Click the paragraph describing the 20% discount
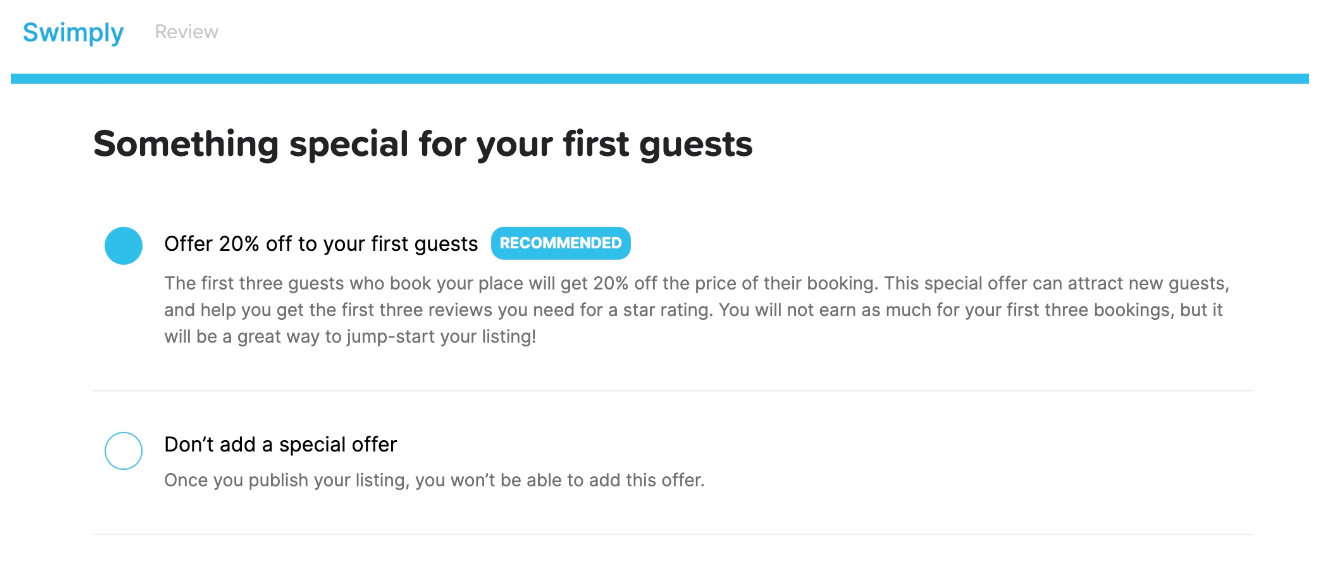The image size is (1334, 576). tap(694, 310)
